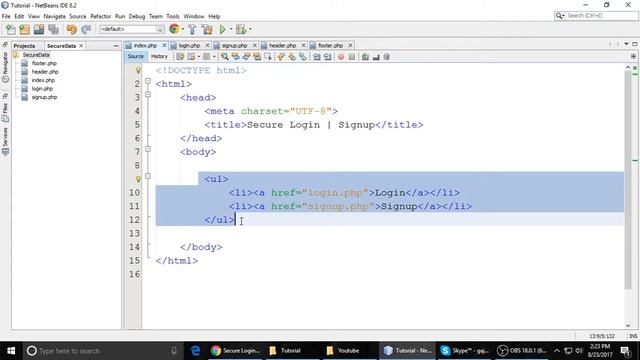Screen dimensions: 640x360
Task: Open the Window menu
Action: click(193, 16)
